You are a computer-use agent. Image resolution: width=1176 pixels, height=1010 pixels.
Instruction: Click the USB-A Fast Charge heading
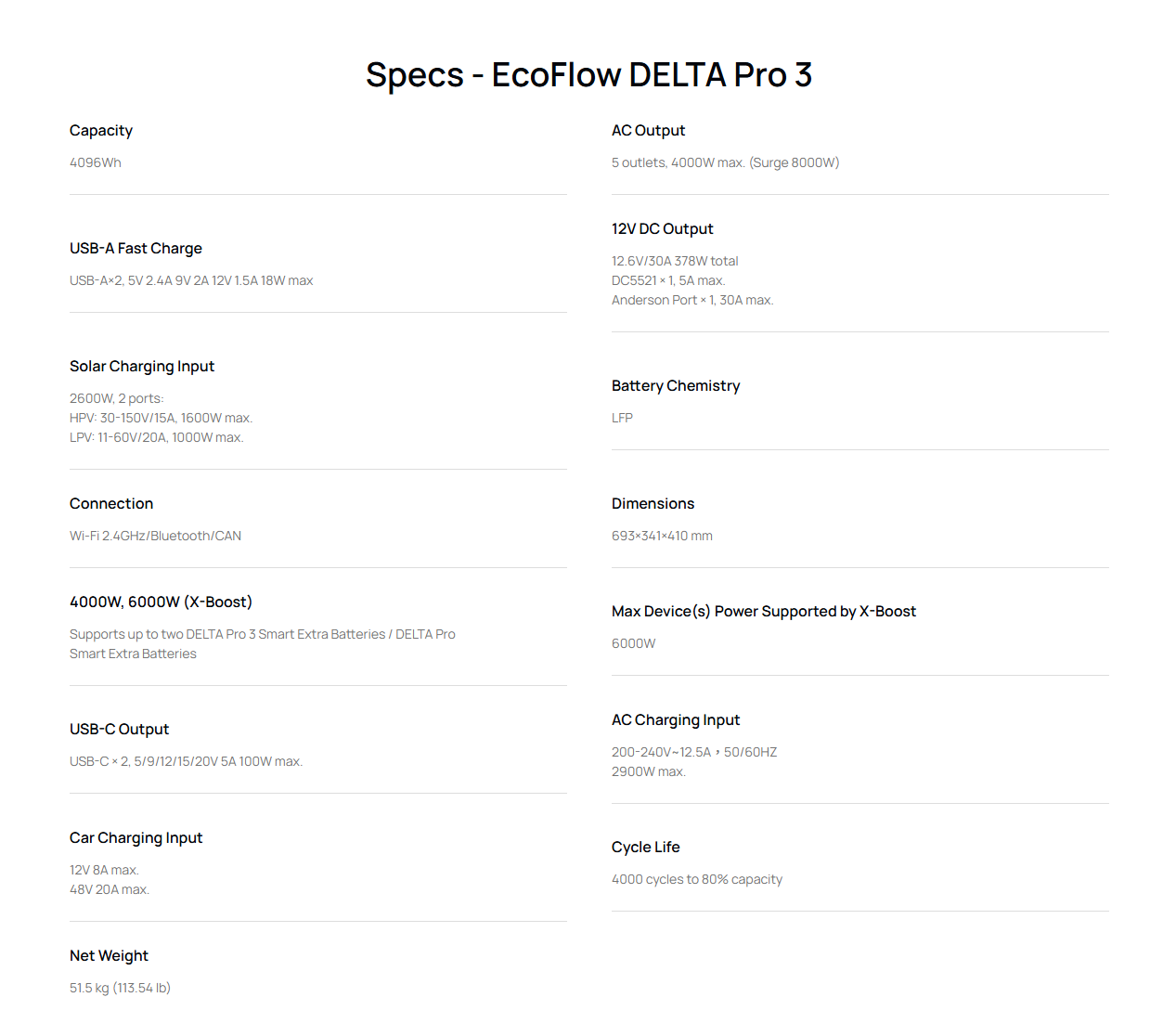click(x=136, y=249)
